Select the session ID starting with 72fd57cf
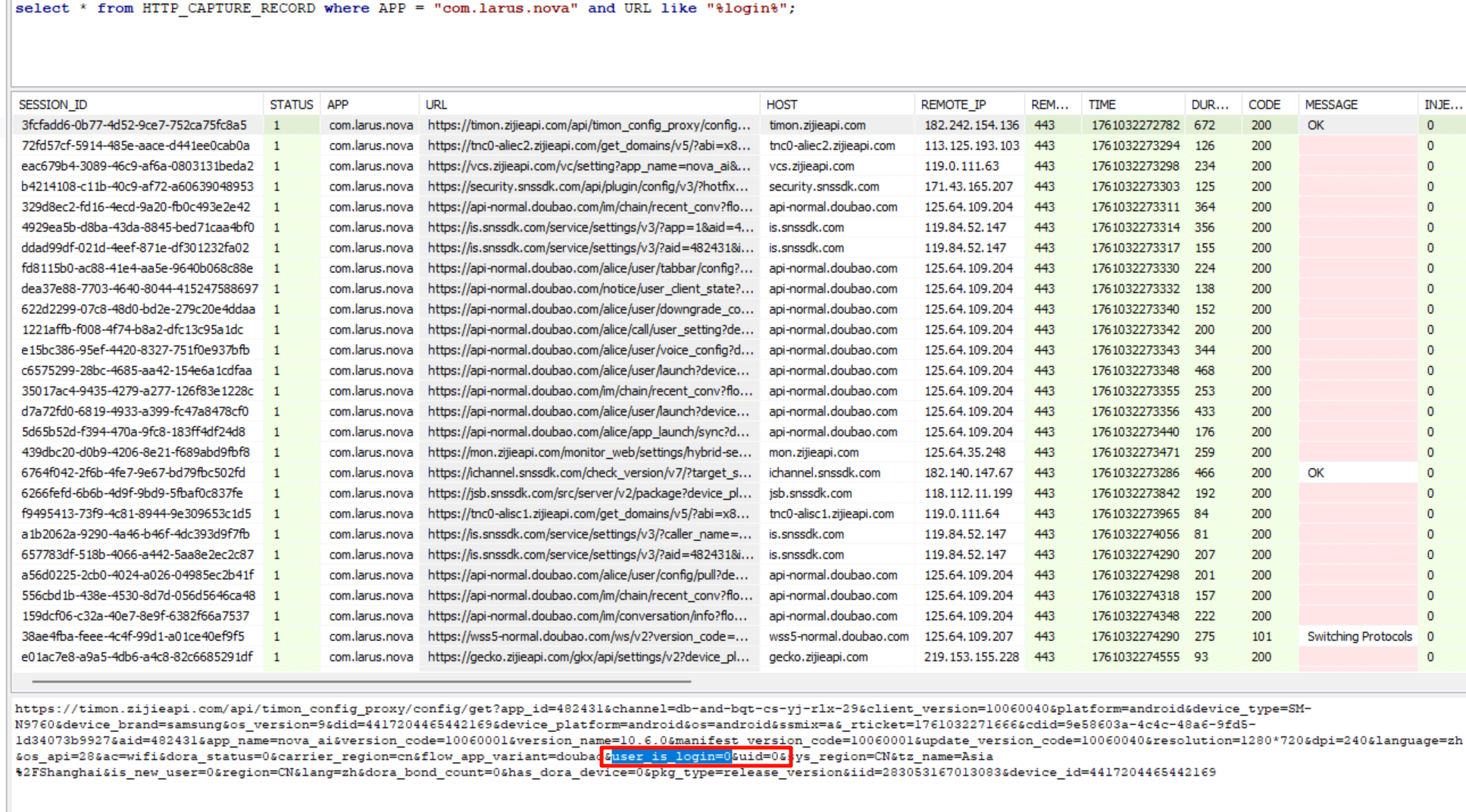Screen dimensions: 1466x812 [x=136, y=146]
